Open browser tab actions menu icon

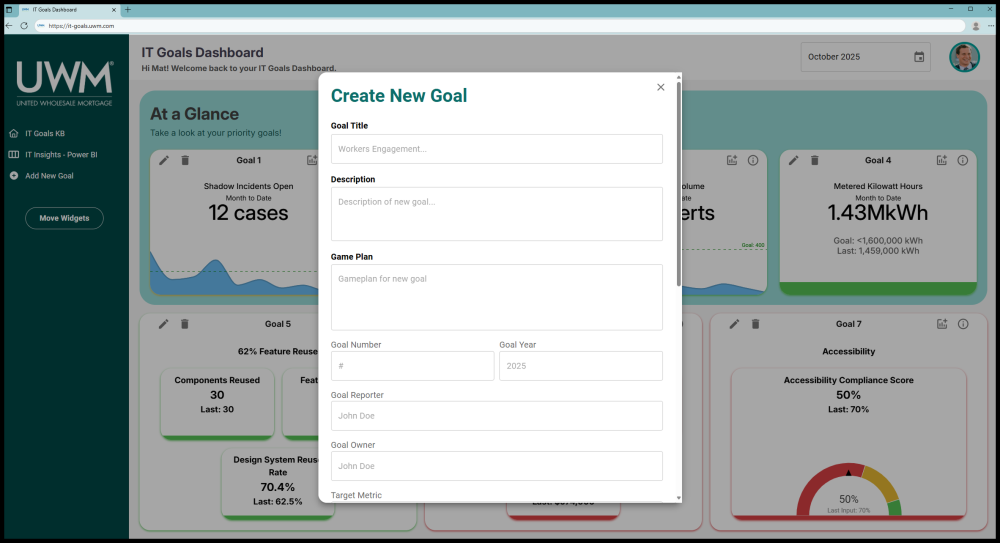pyautogui.click(x=9, y=10)
